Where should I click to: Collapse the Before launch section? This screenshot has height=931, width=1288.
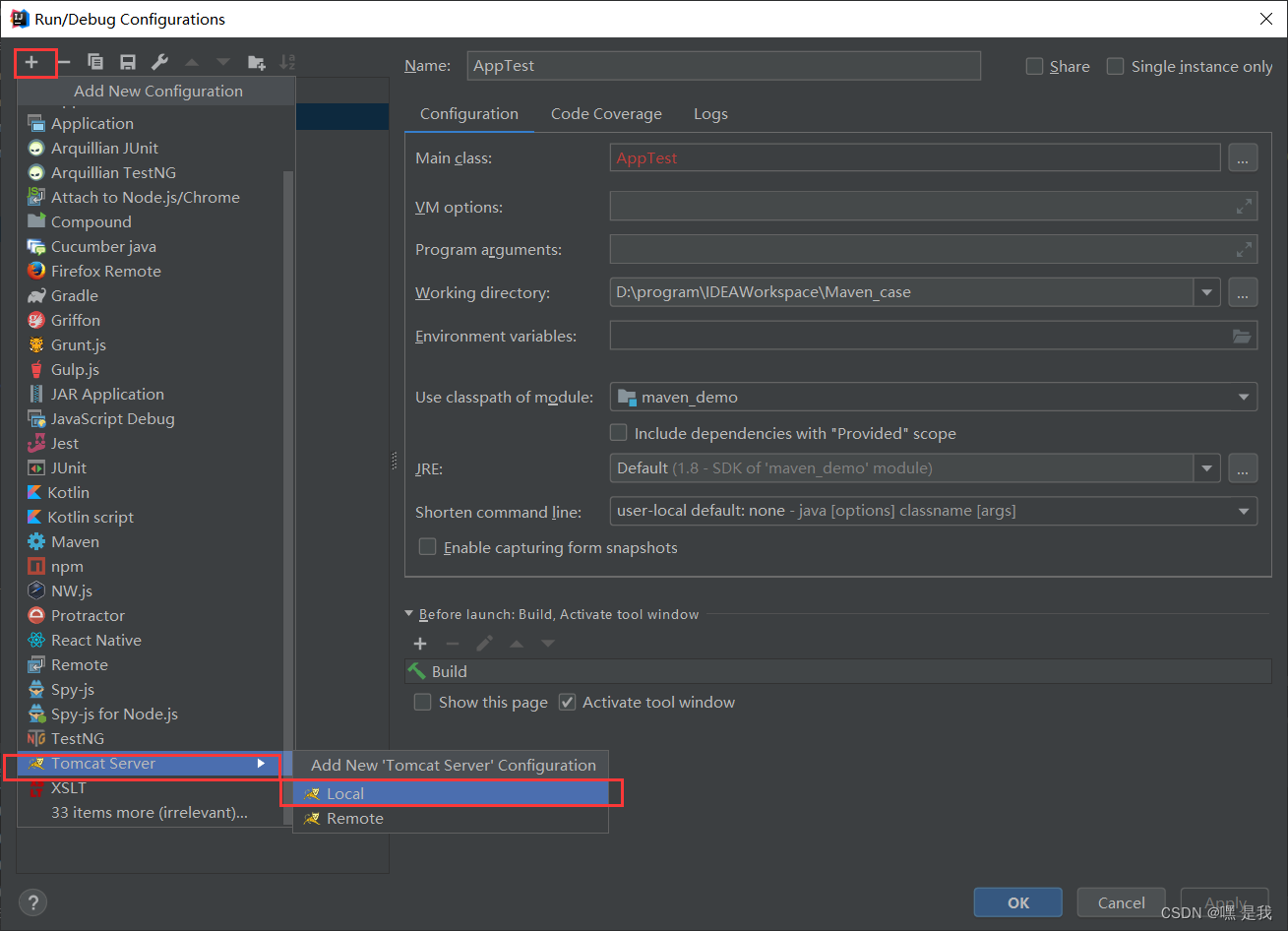coord(409,614)
